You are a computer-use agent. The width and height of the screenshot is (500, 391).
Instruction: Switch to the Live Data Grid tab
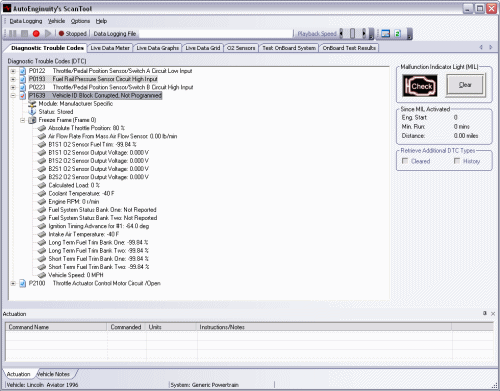coord(203,48)
